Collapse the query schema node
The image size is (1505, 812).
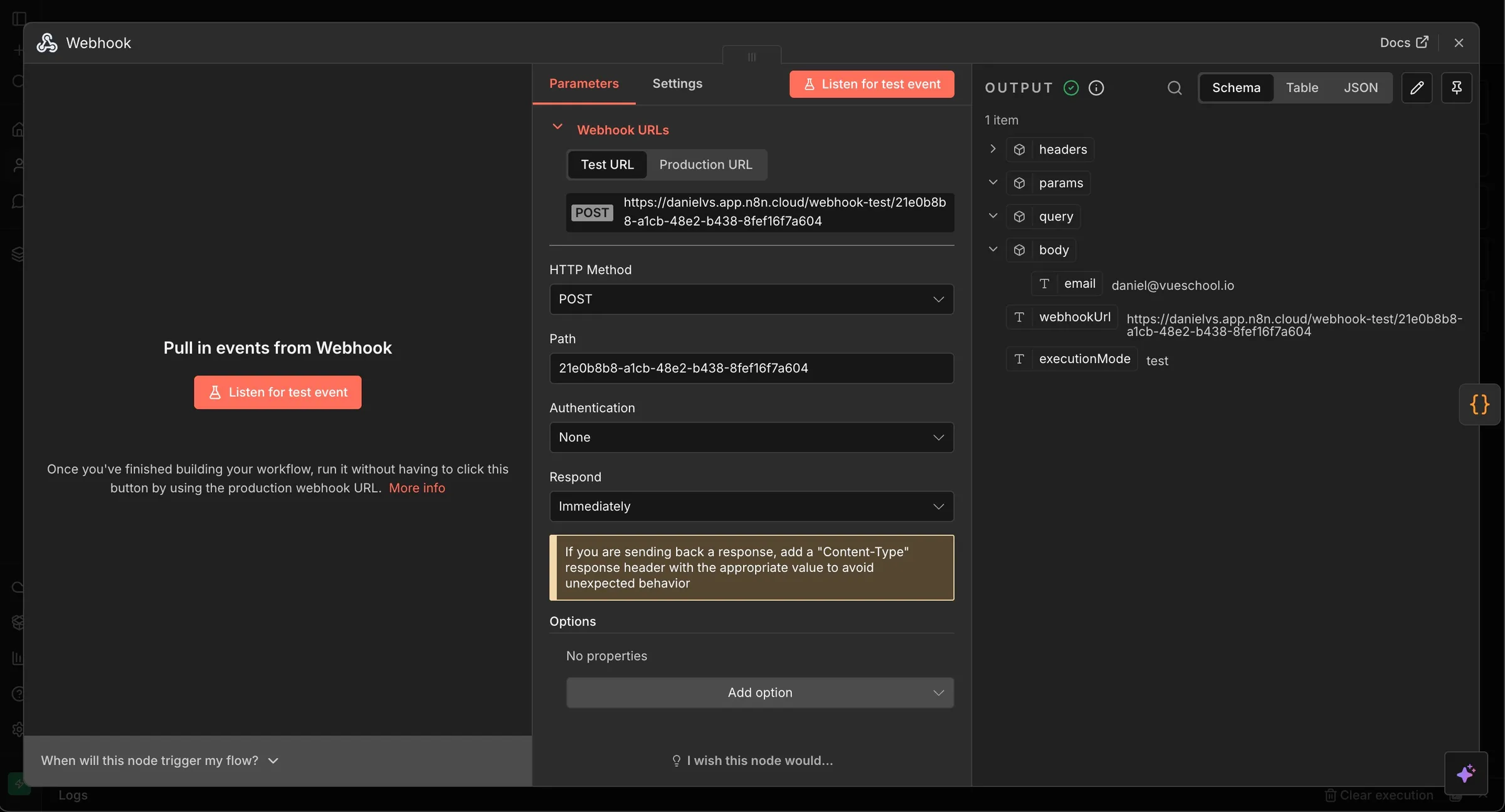[x=993, y=216]
